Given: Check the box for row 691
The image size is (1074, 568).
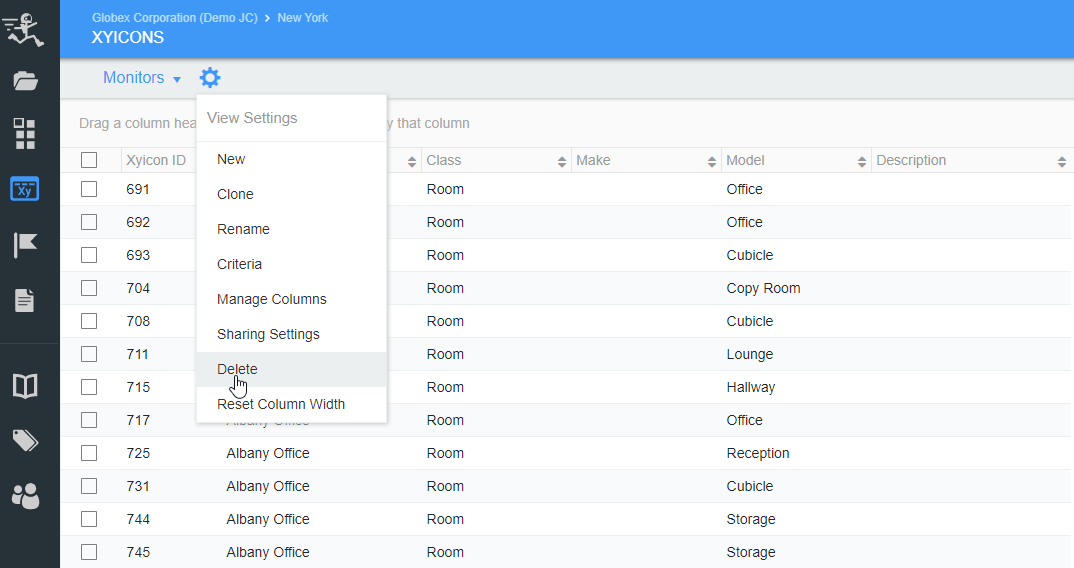Looking at the screenshot, I should (89, 189).
